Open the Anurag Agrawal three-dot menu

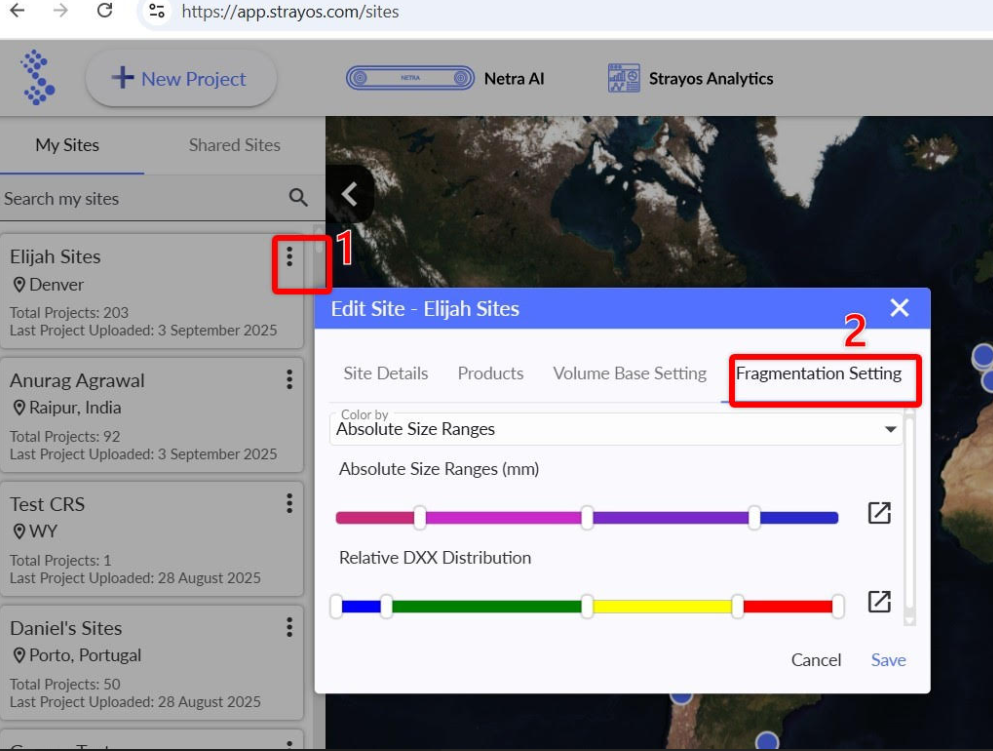(x=289, y=379)
